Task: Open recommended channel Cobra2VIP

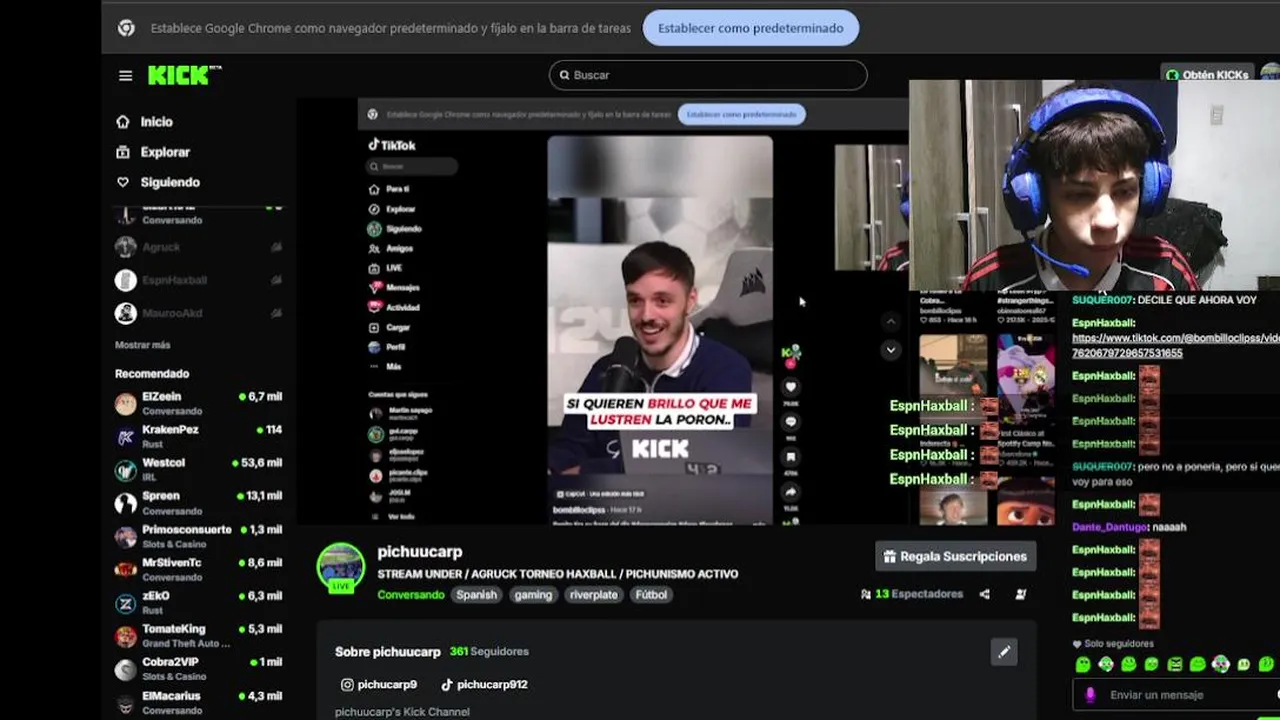Action: 199,669
